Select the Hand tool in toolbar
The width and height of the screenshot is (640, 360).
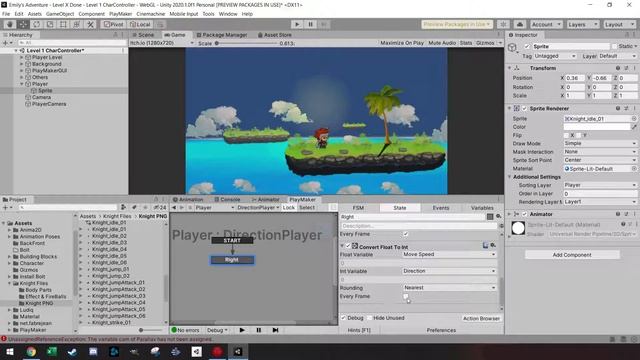tap(9, 24)
